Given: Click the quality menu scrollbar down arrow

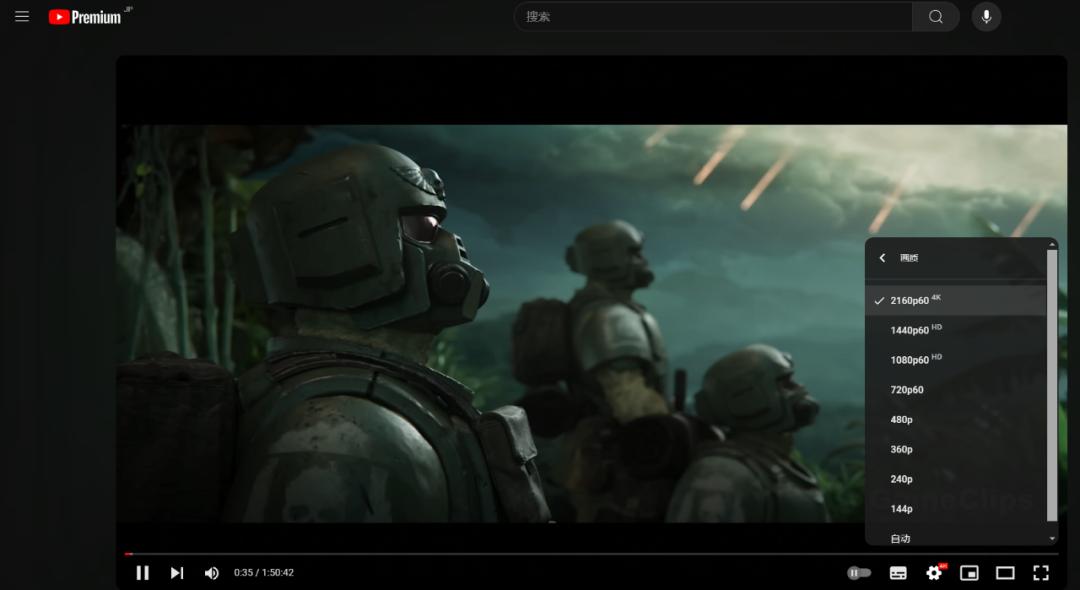Looking at the screenshot, I should [x=1052, y=538].
